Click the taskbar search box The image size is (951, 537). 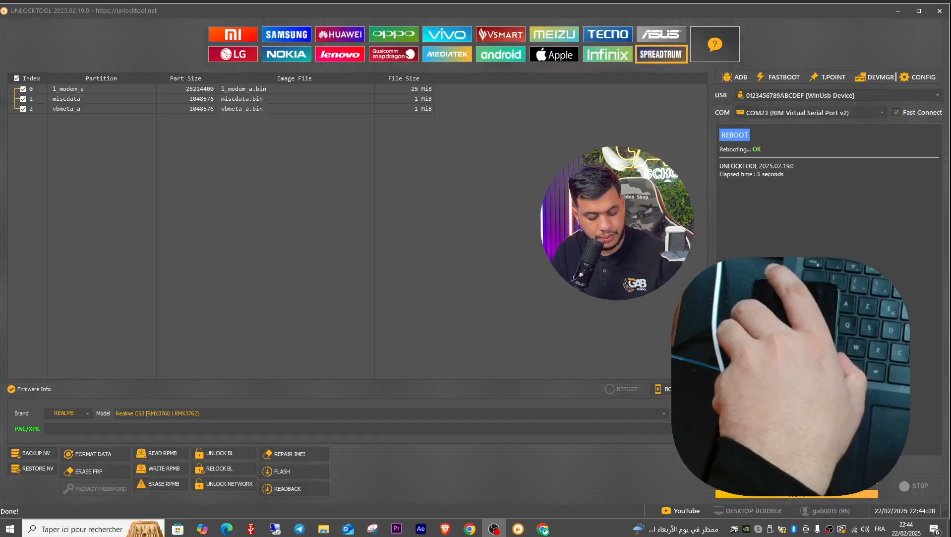pyautogui.click(x=93, y=529)
